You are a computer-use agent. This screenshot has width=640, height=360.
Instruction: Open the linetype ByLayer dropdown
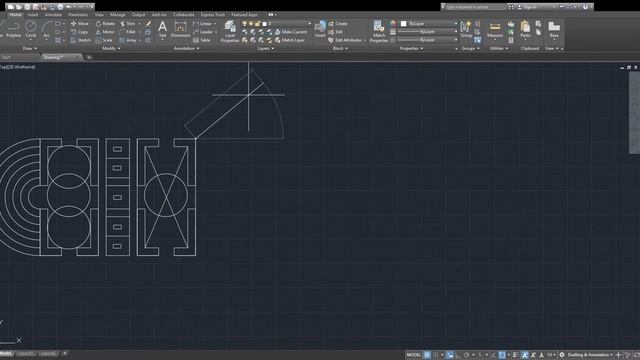coord(427,40)
